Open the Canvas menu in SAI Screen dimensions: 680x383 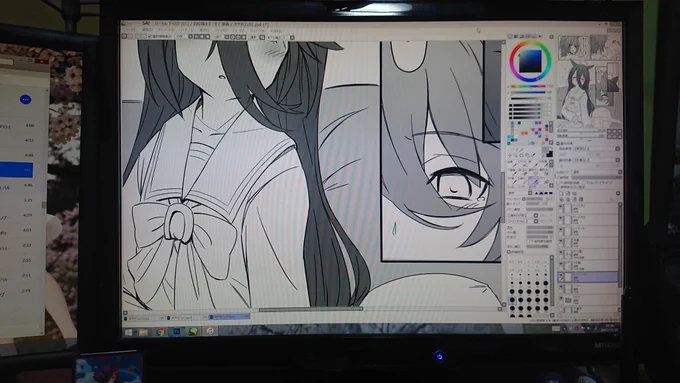click(165, 30)
